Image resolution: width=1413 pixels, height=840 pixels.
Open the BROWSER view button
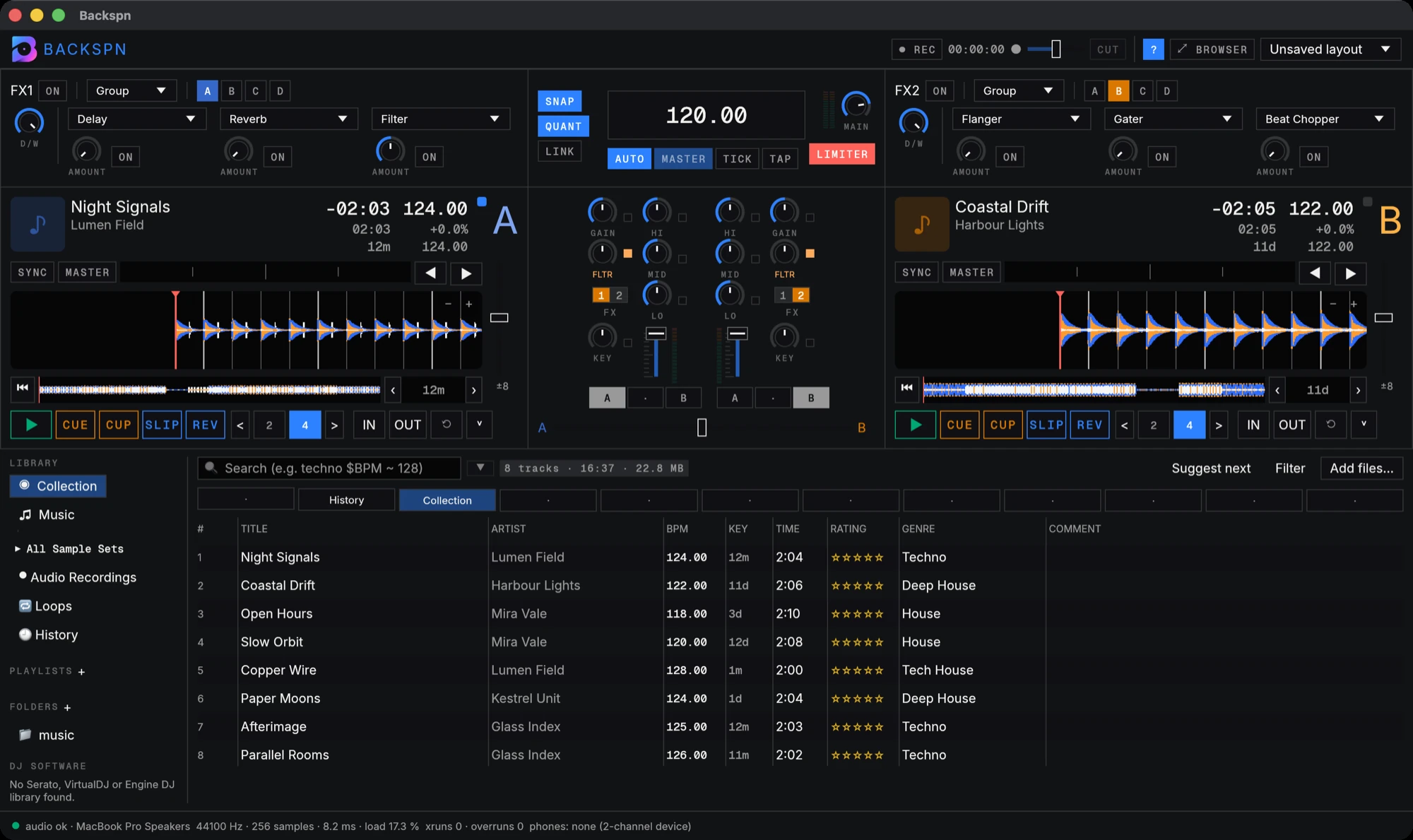tap(1212, 49)
